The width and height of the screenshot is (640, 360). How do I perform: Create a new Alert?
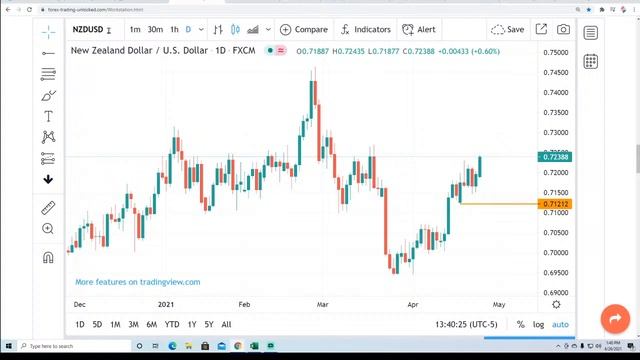(x=419, y=29)
